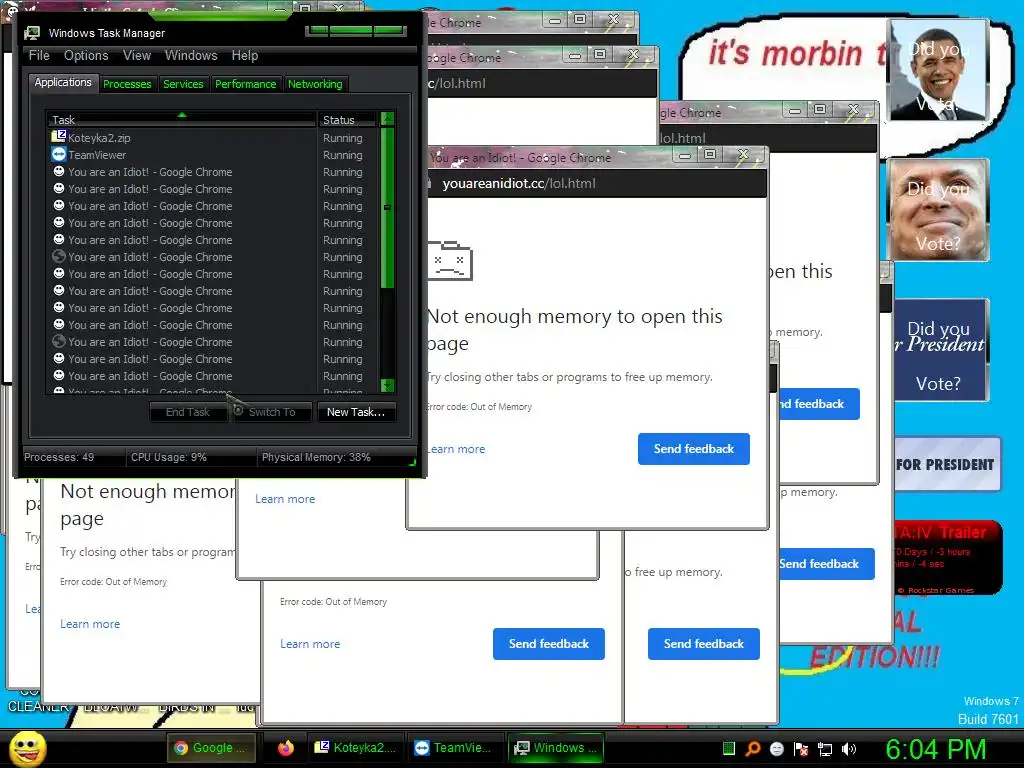Open the Help menu in Task Manager
This screenshot has height=768, width=1024.
[x=245, y=56]
